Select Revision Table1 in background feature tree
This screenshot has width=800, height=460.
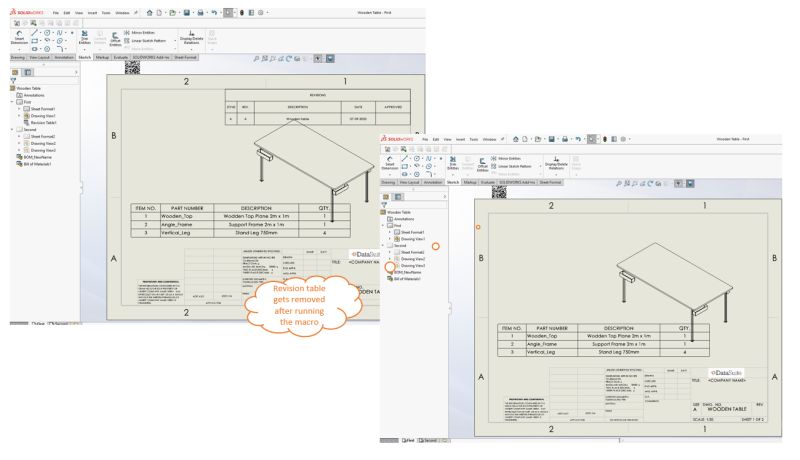tap(40, 123)
